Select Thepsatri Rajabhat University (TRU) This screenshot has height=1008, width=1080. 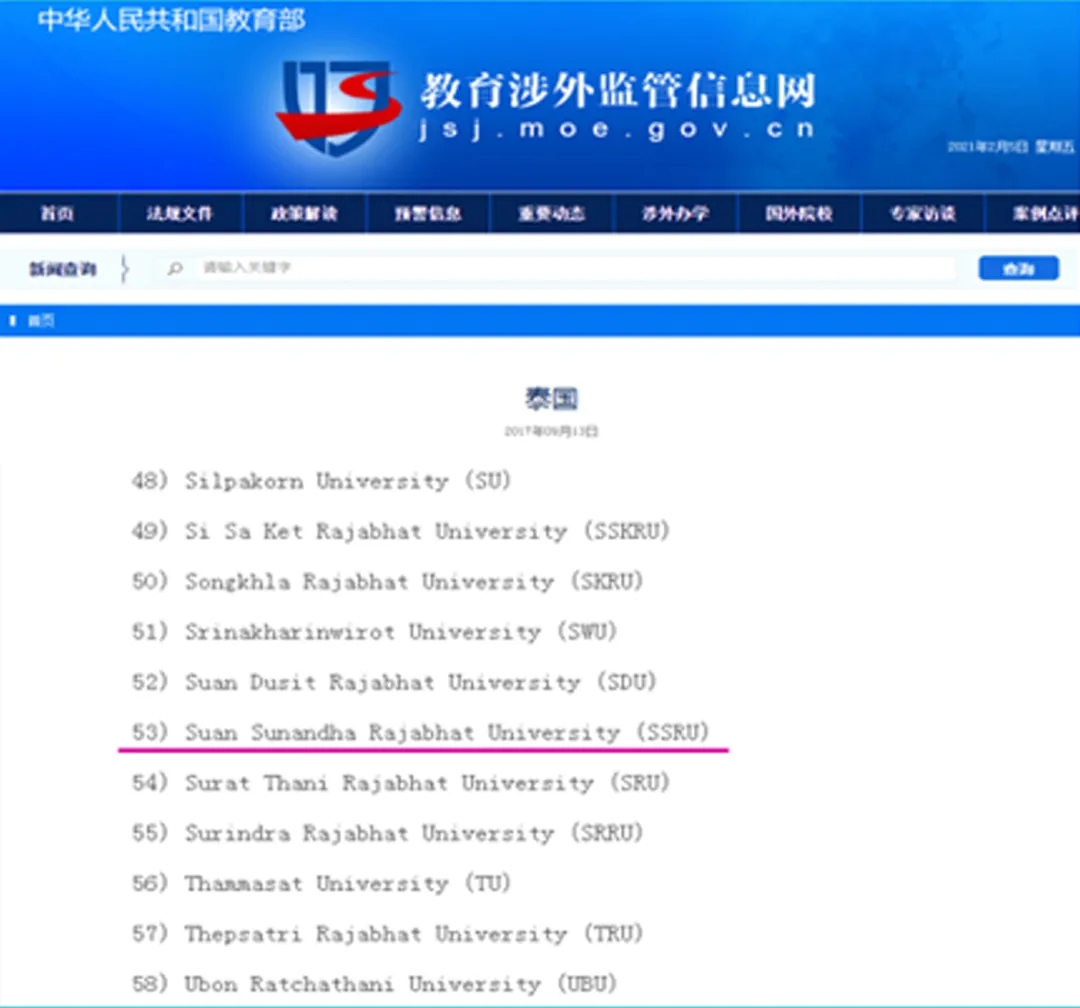(x=387, y=934)
